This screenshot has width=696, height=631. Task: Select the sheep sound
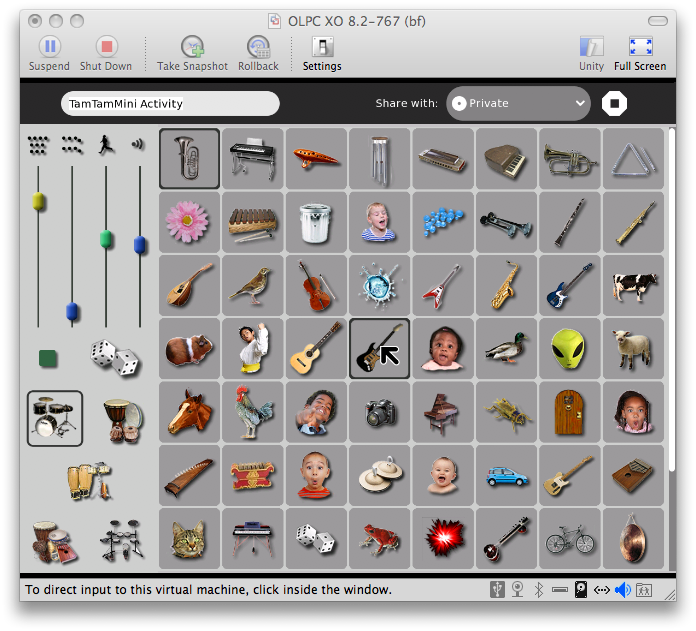633,349
